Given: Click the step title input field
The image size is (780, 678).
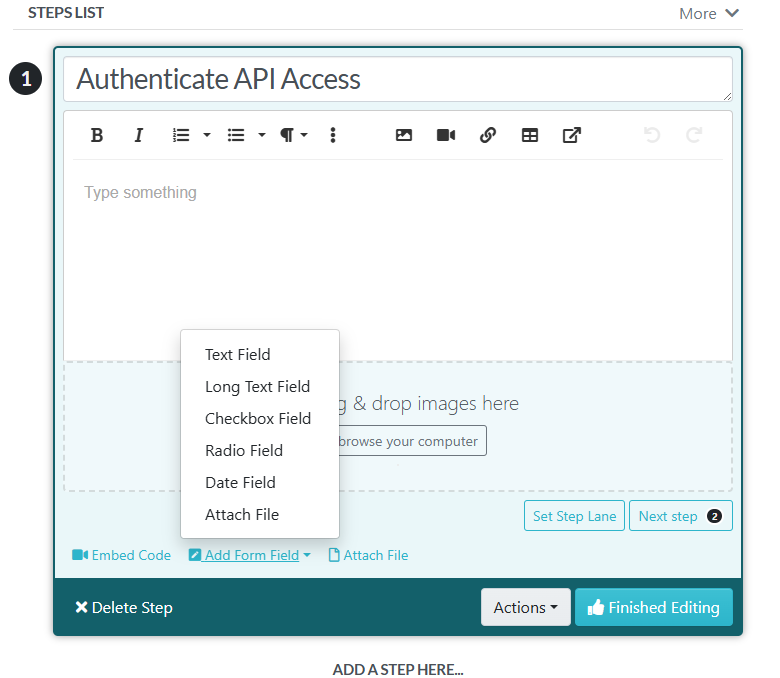Looking at the screenshot, I should 397,79.
